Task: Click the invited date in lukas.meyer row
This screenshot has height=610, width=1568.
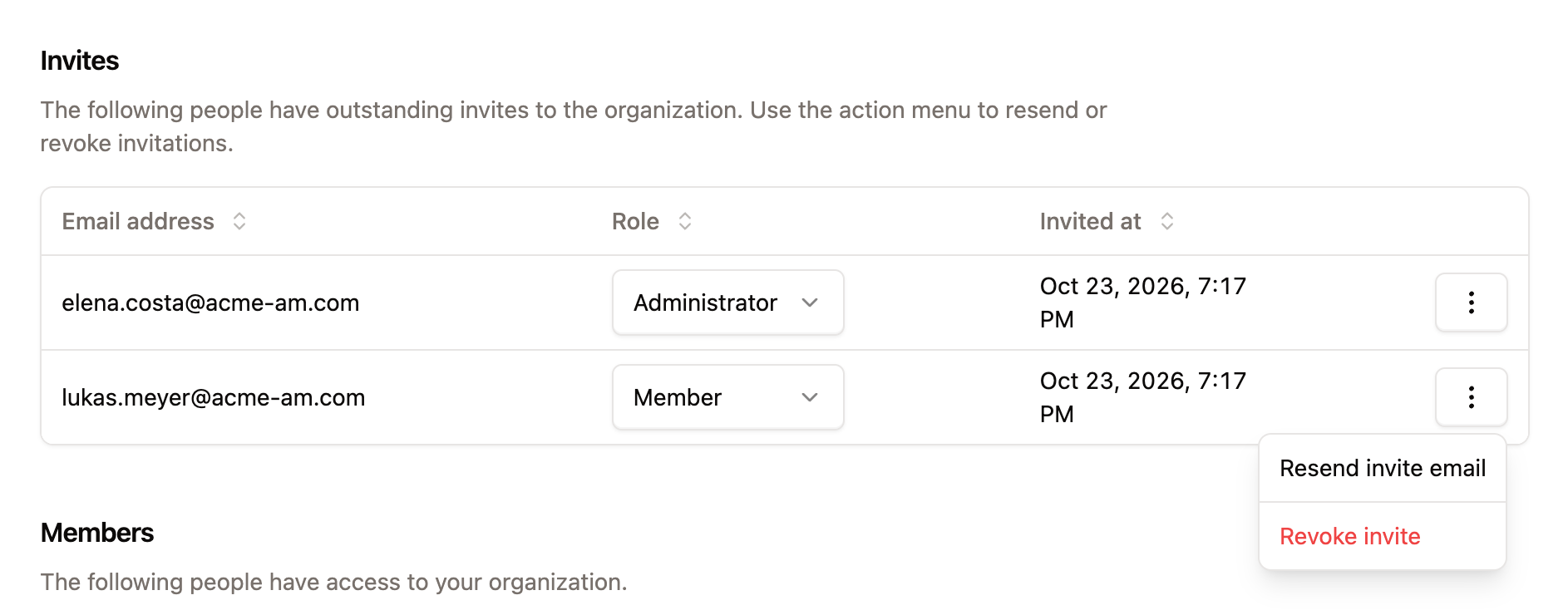Action: pyautogui.click(x=1143, y=397)
